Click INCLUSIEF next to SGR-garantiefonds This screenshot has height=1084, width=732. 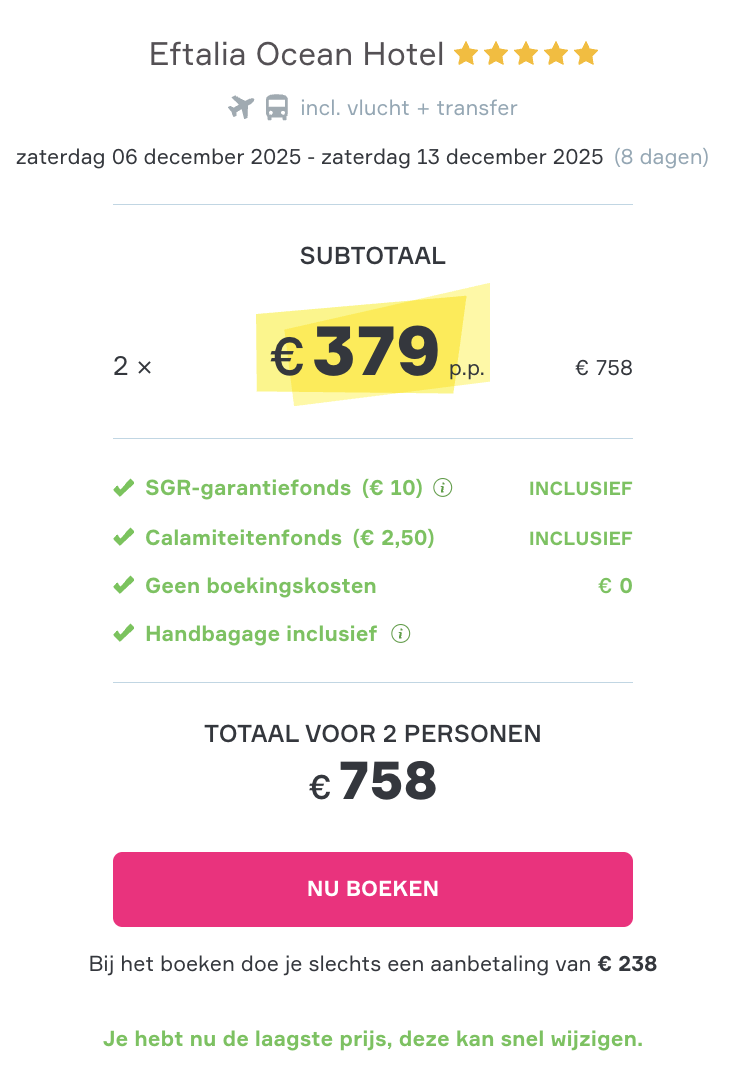(x=580, y=488)
